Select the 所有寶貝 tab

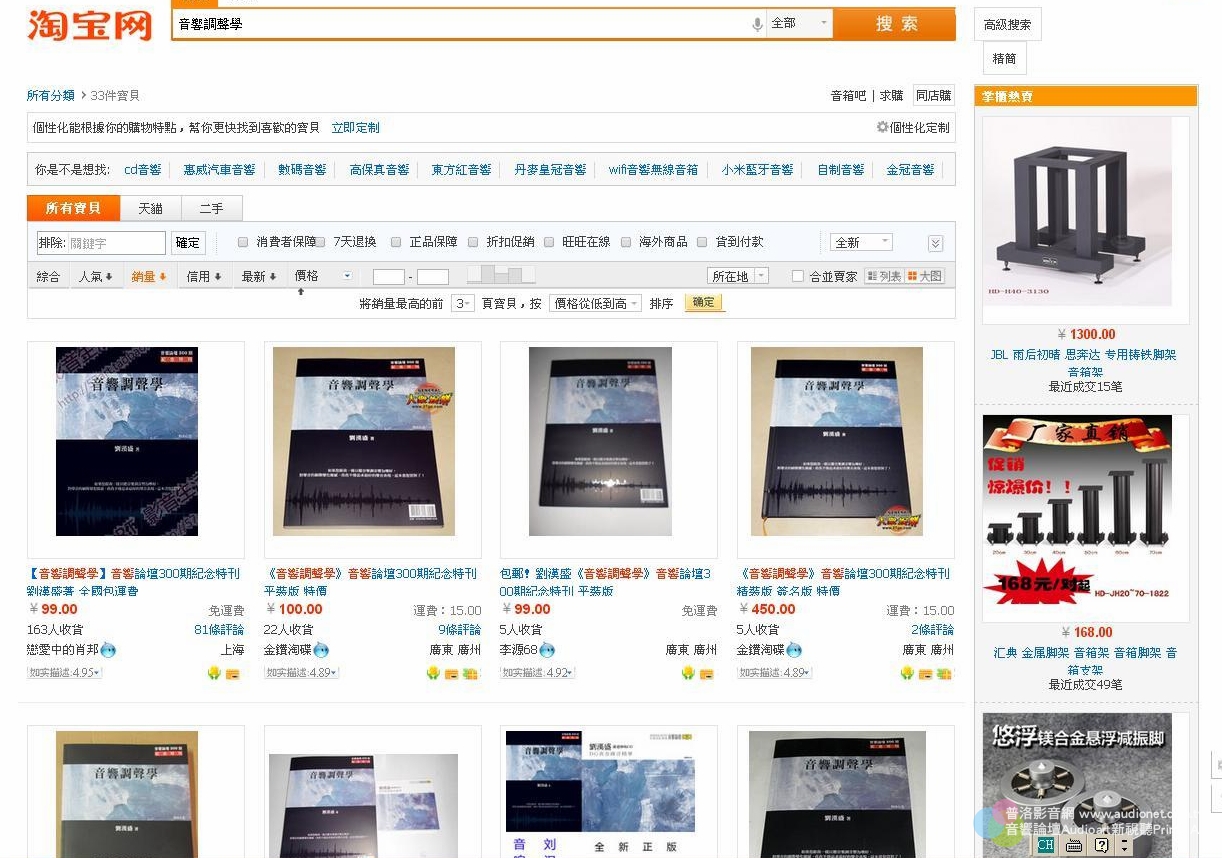click(73, 208)
